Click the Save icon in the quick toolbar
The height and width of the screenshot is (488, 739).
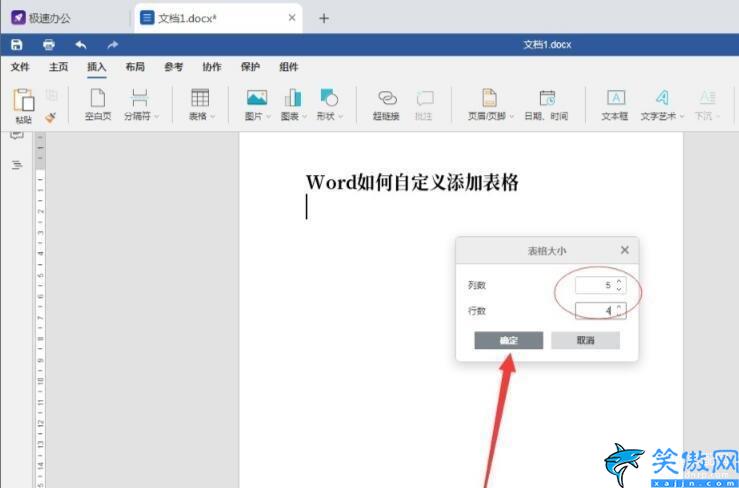(17, 45)
